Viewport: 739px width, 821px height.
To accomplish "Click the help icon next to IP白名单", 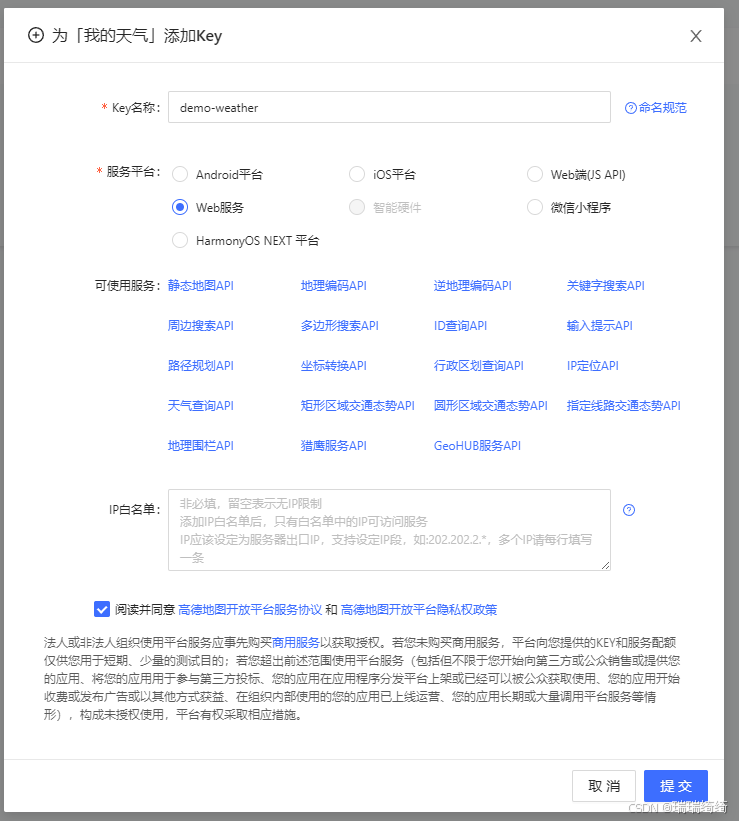I will (628, 510).
